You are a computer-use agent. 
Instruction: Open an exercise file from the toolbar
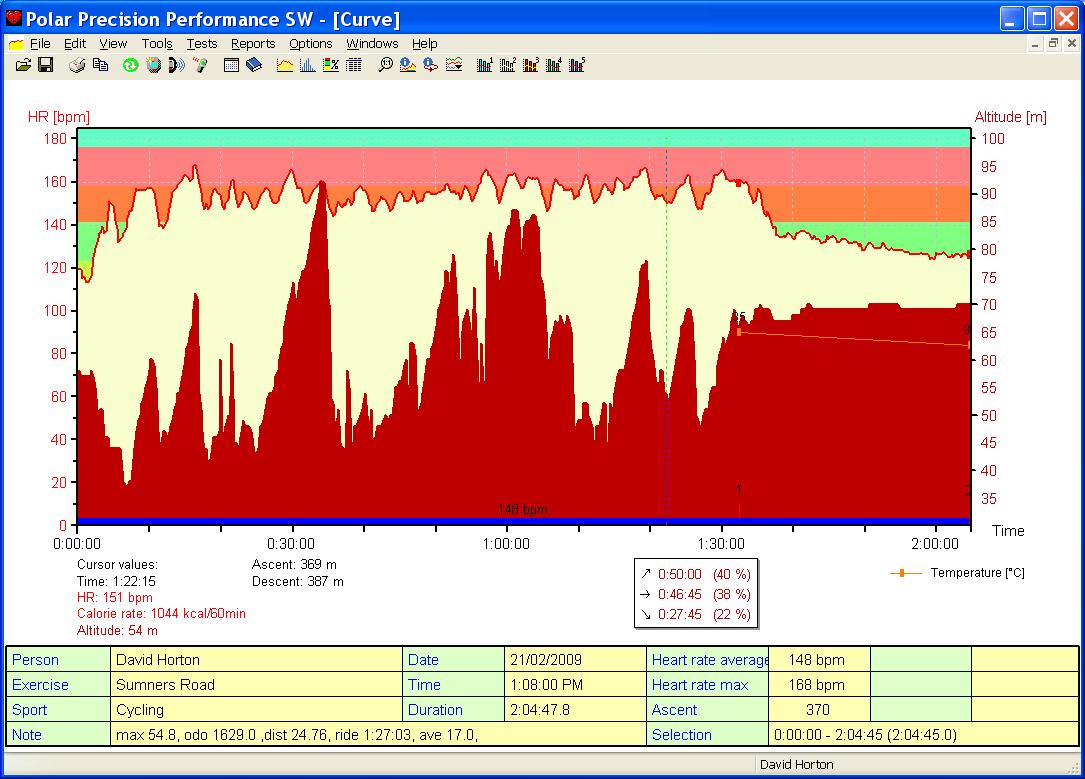point(24,64)
